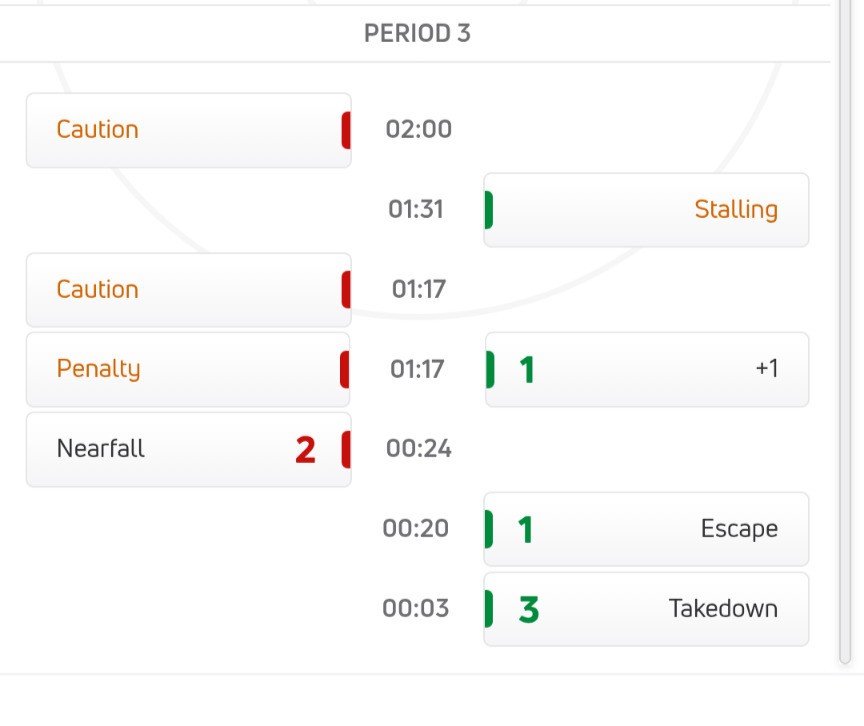
Task: Click the 00:24 timestamp
Action: (419, 449)
